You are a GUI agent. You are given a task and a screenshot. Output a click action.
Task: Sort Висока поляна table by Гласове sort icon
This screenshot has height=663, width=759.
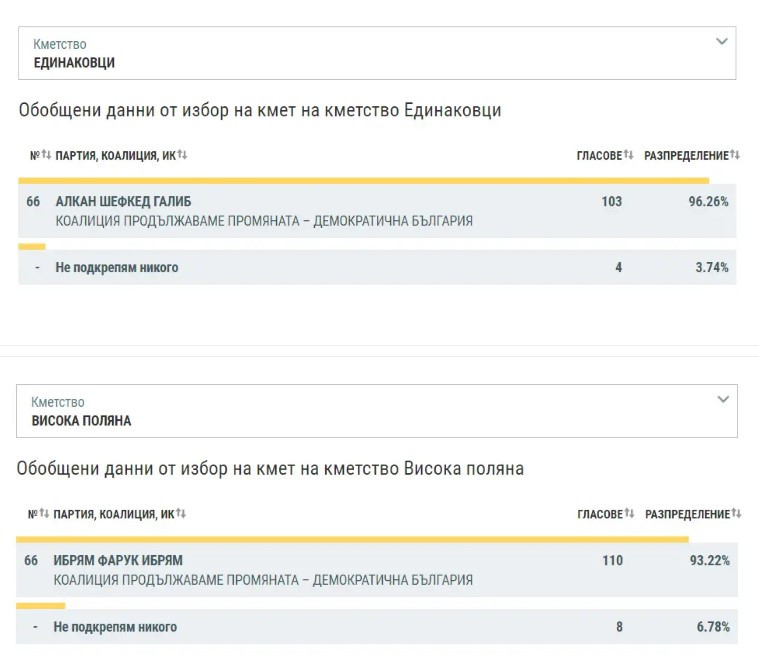point(630,514)
